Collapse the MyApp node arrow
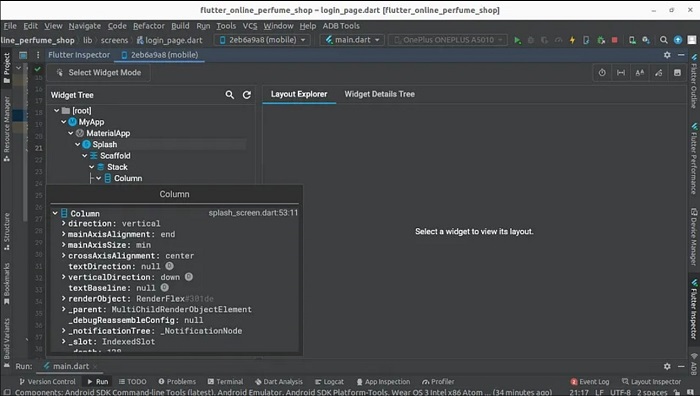Viewport: 700px width, 396px height. coord(64,121)
